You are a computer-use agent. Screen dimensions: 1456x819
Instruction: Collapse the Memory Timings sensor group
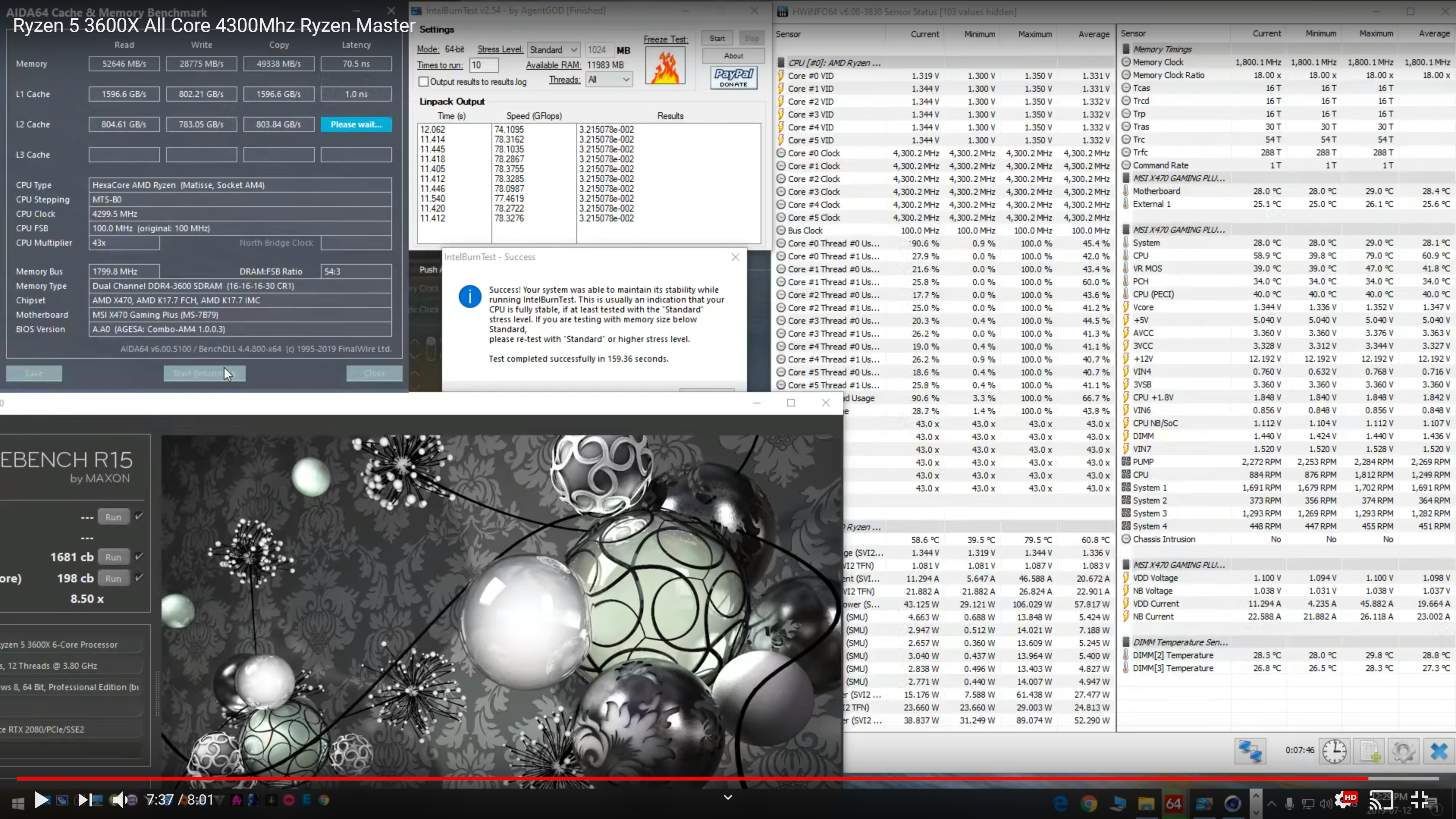tap(1126, 49)
